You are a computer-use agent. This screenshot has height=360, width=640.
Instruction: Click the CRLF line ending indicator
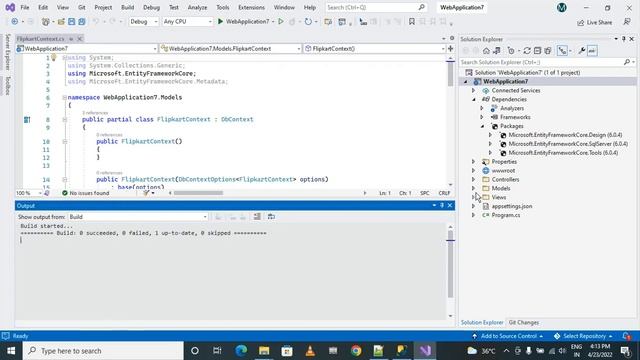[444, 193]
